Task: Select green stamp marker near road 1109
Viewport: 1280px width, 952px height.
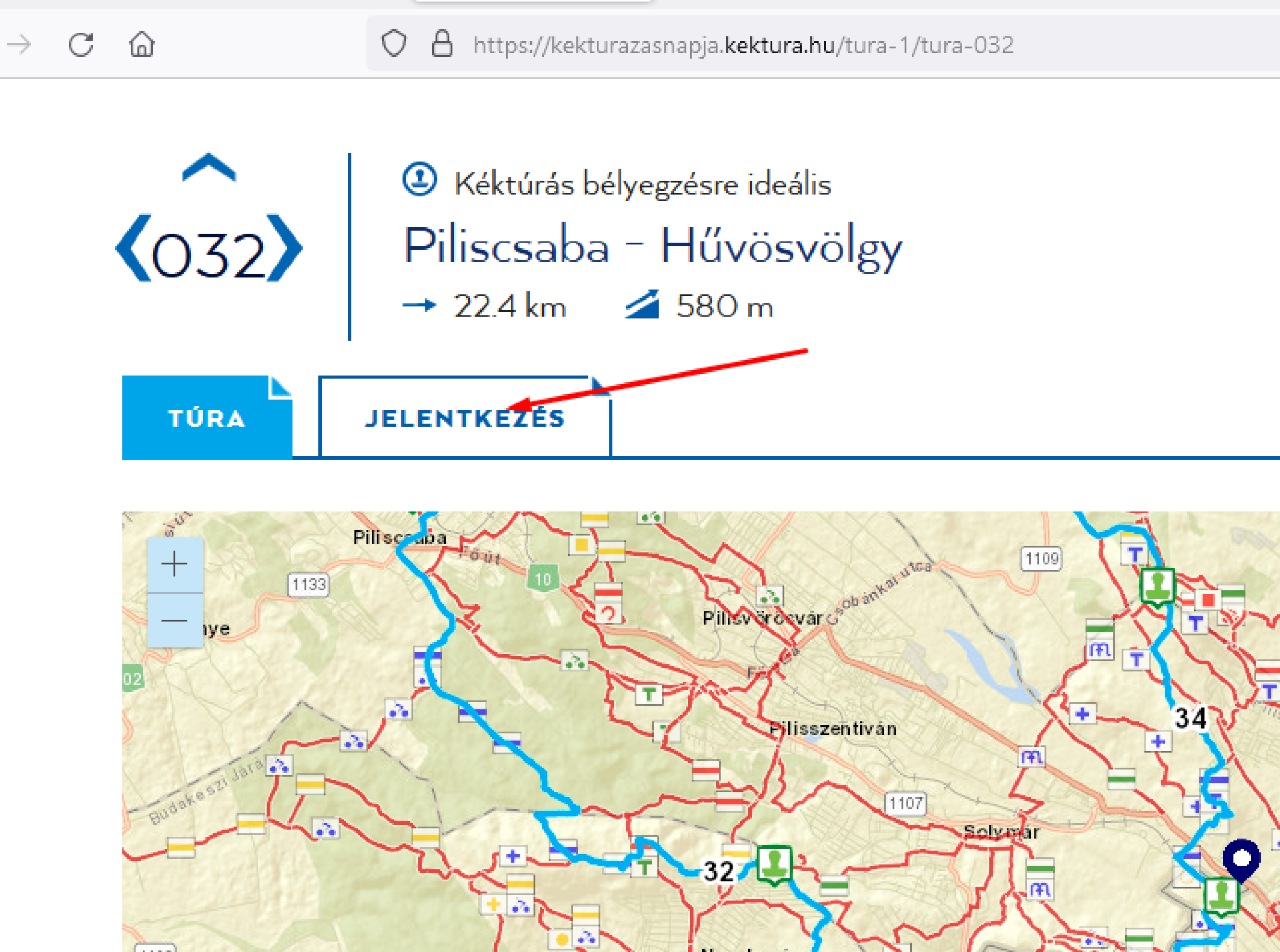Action: (1157, 586)
